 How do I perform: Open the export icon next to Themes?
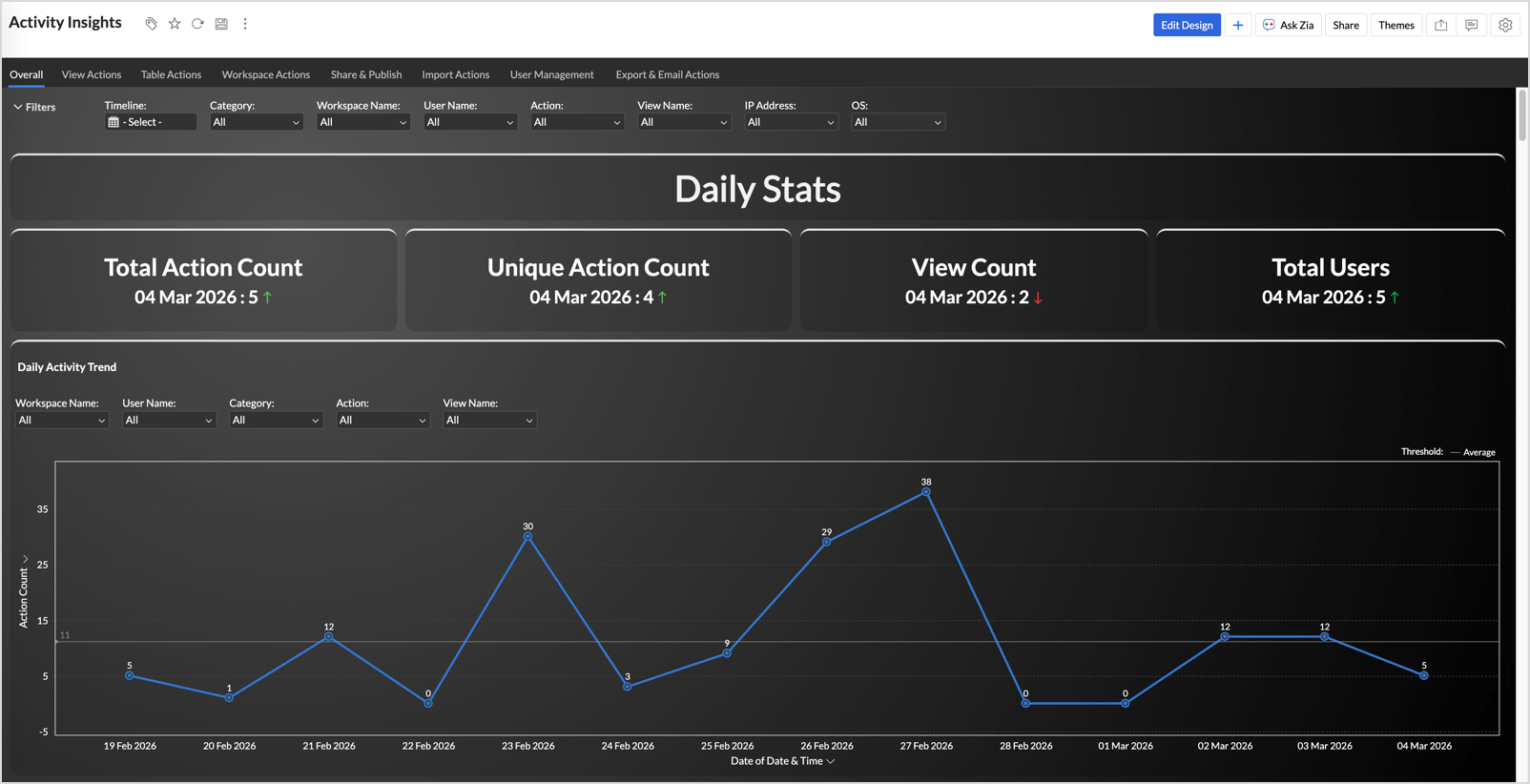pyautogui.click(x=1440, y=25)
